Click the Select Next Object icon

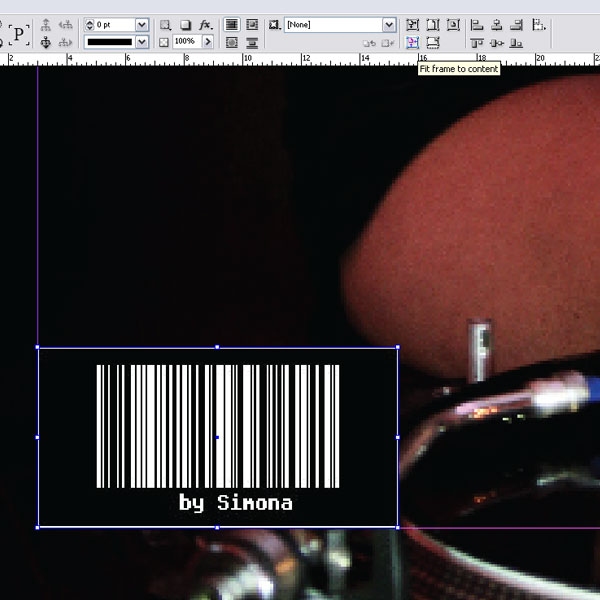point(65,42)
